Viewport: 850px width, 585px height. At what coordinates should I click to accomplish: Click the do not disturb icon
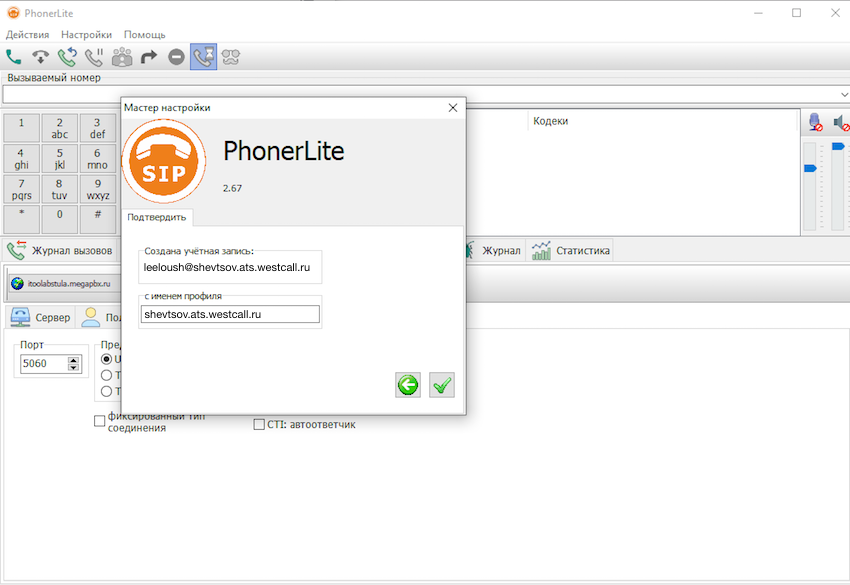(176, 56)
